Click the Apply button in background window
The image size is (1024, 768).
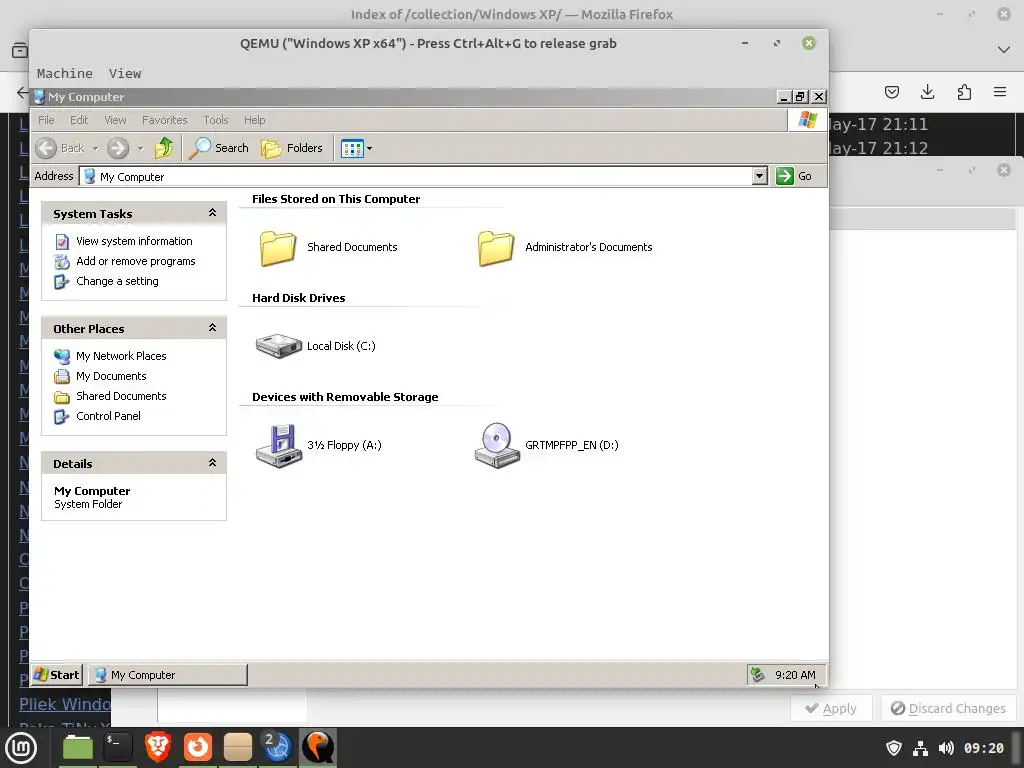click(831, 709)
